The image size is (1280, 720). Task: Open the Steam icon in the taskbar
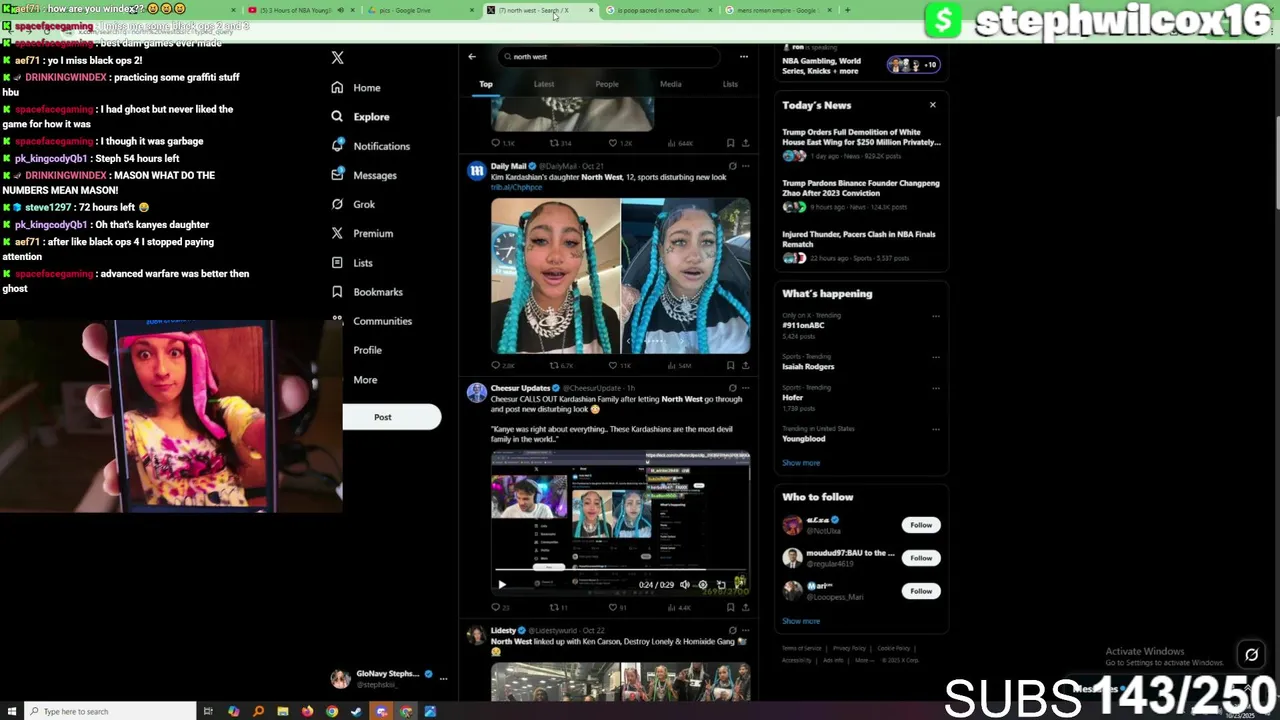(356, 711)
